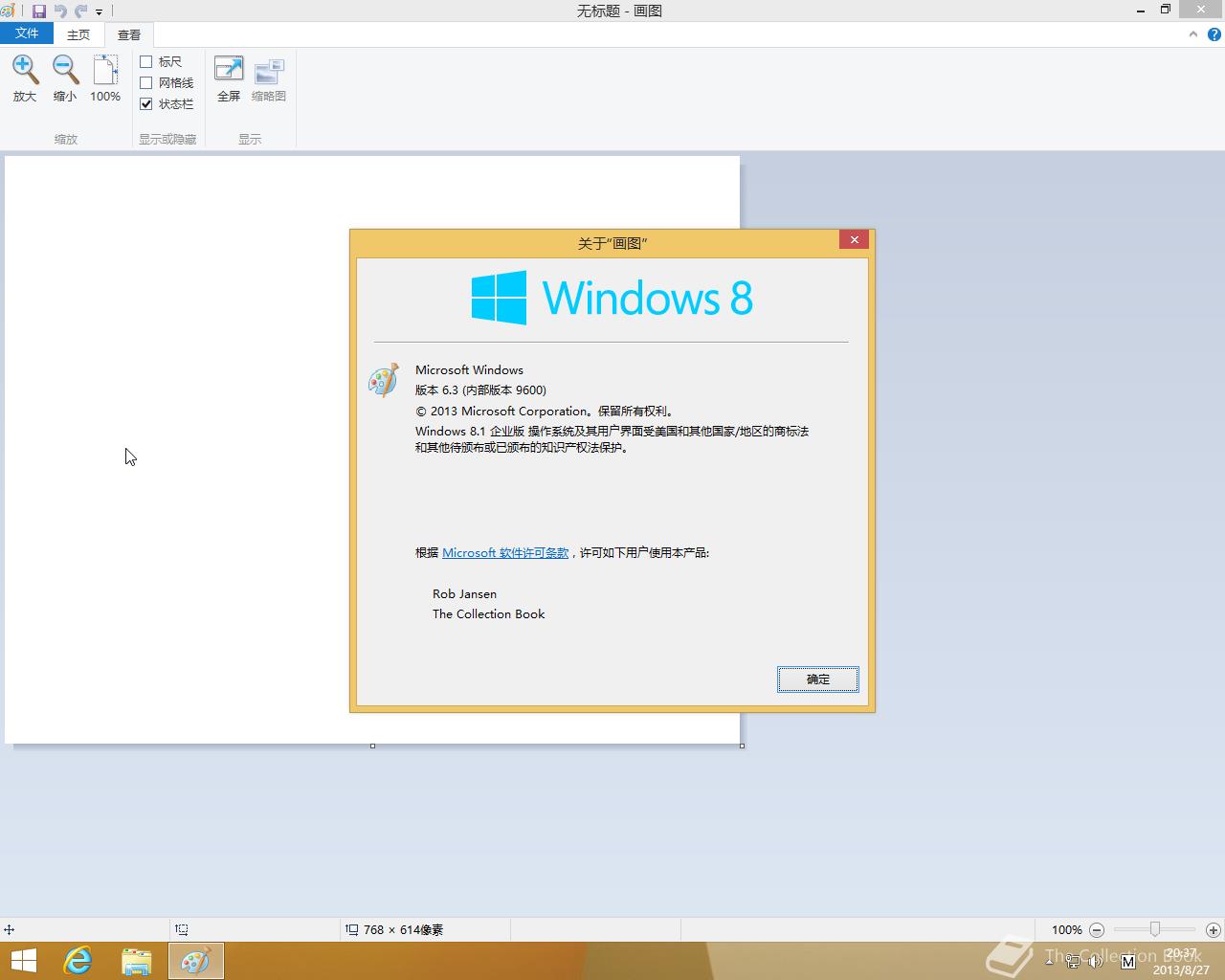Open the 文件 file menu
Image resolution: width=1225 pixels, height=980 pixels.
(x=27, y=33)
